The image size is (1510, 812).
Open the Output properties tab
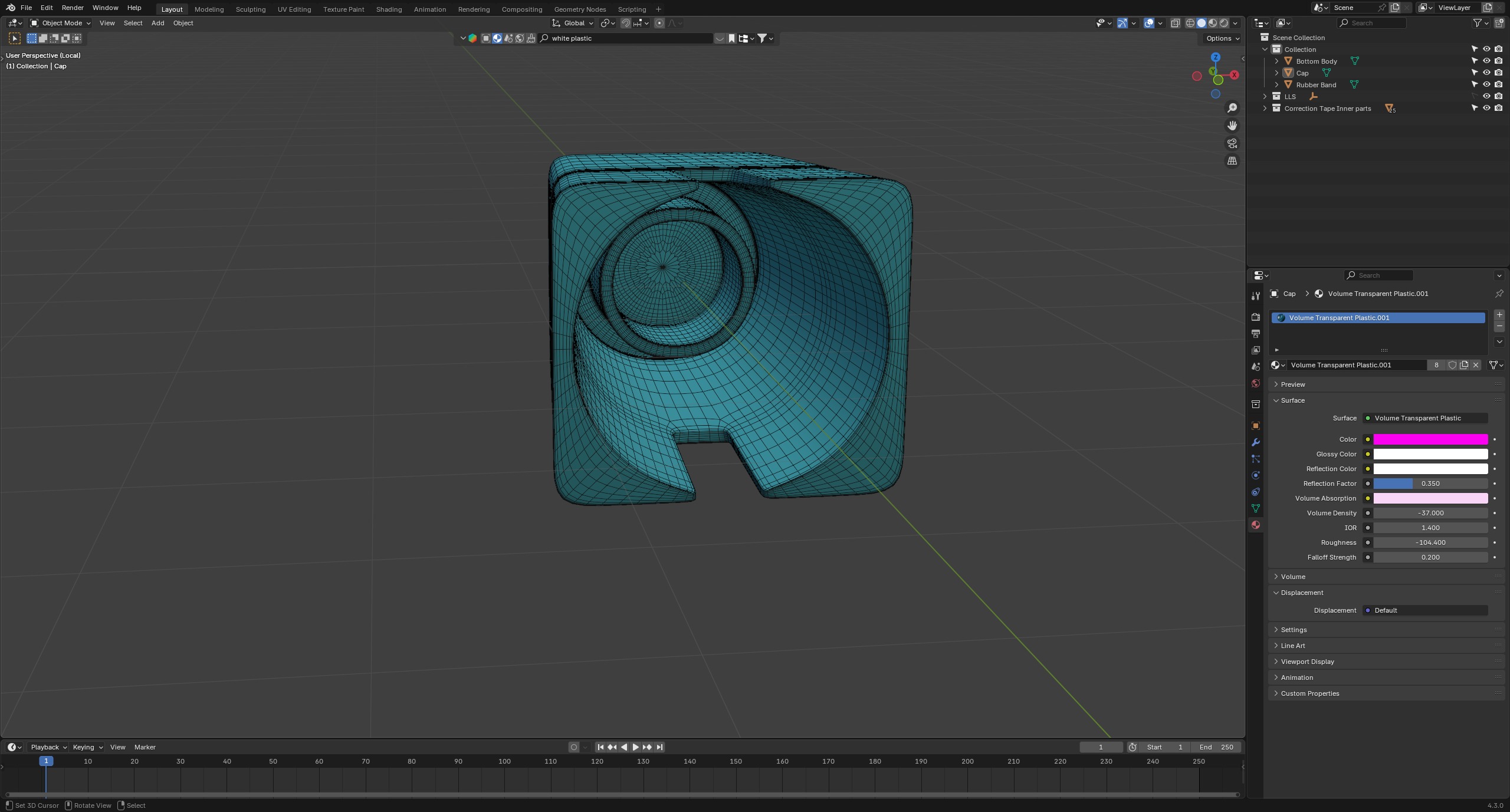click(1255, 334)
